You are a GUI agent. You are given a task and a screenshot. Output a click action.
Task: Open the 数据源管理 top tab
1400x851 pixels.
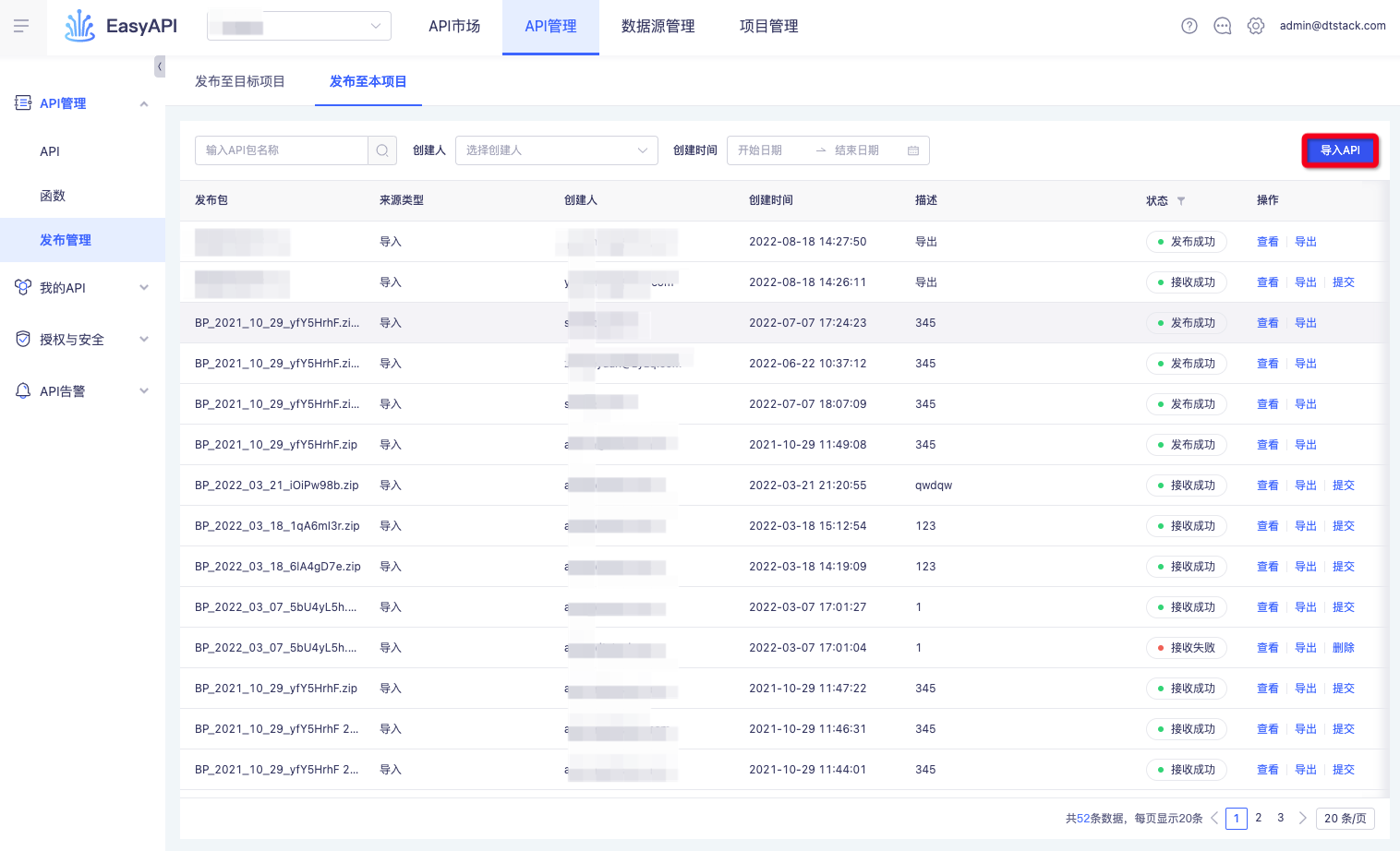658,27
